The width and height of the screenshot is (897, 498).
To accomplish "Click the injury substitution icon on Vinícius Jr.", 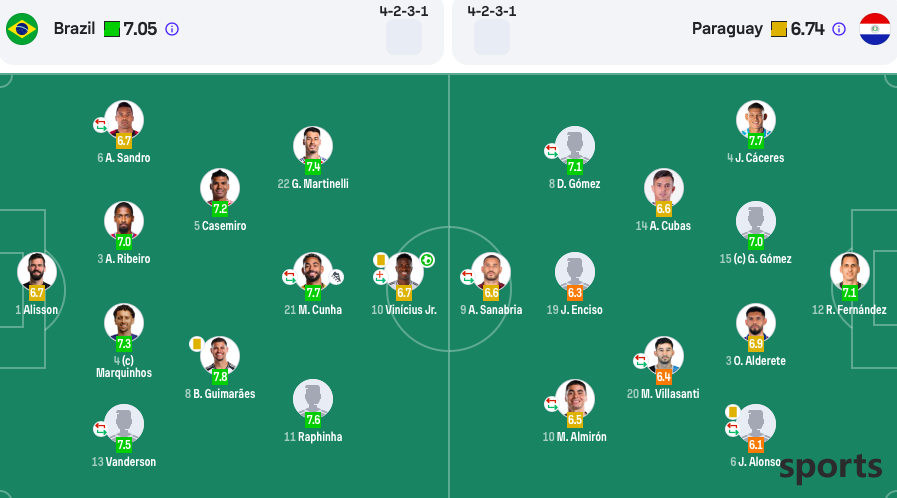I will tap(380, 277).
